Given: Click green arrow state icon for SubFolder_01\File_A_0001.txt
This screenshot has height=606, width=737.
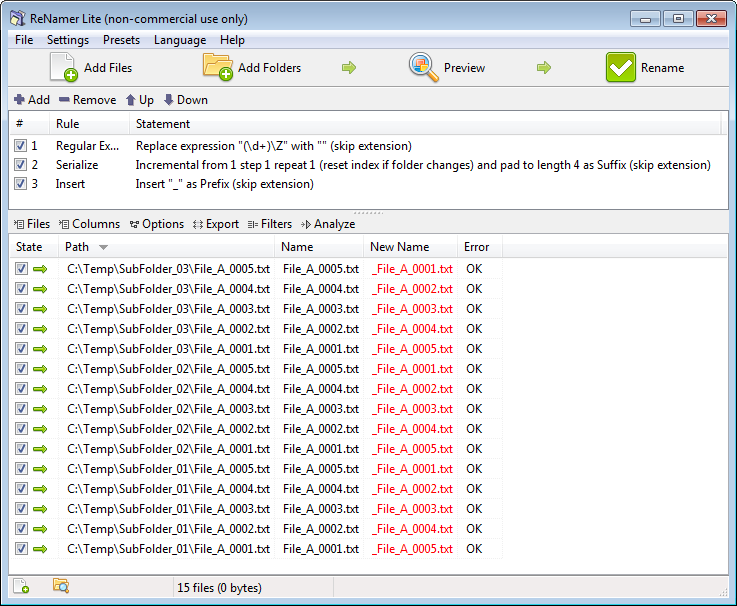Looking at the screenshot, I should (40, 549).
